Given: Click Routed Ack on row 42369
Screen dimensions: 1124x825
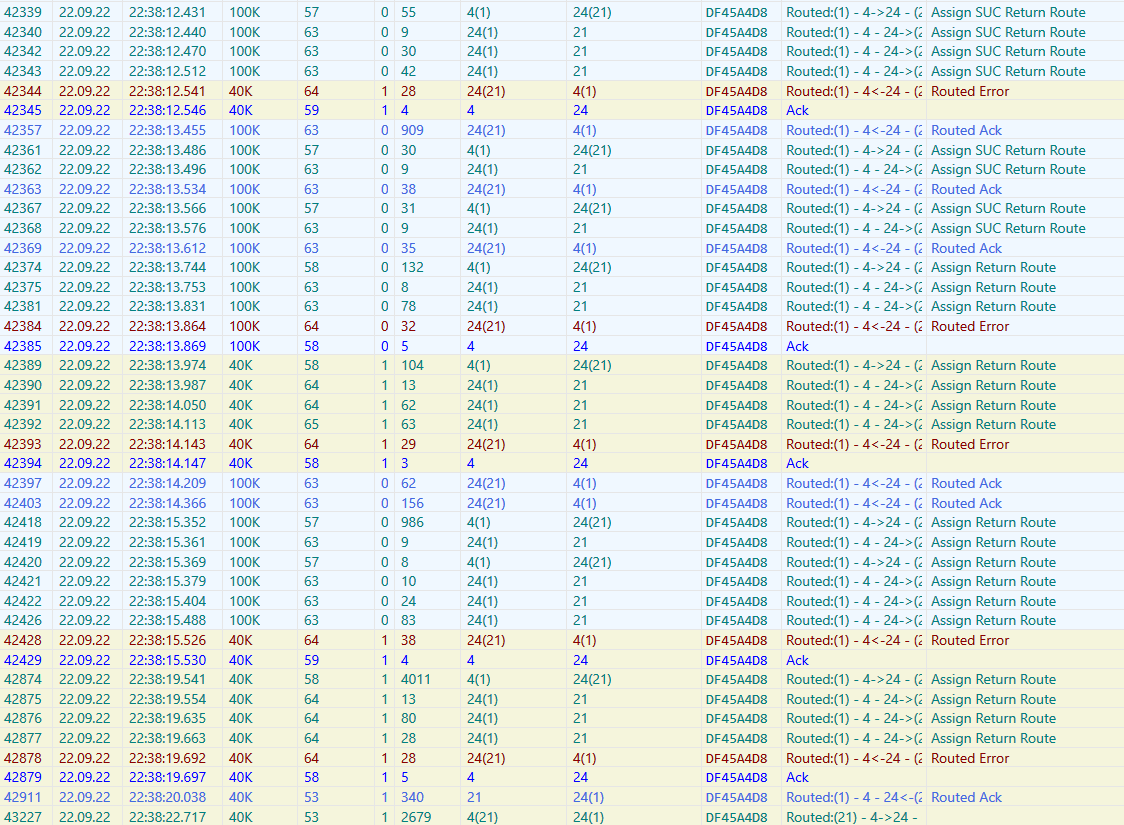Looking at the screenshot, I should 966,248.
